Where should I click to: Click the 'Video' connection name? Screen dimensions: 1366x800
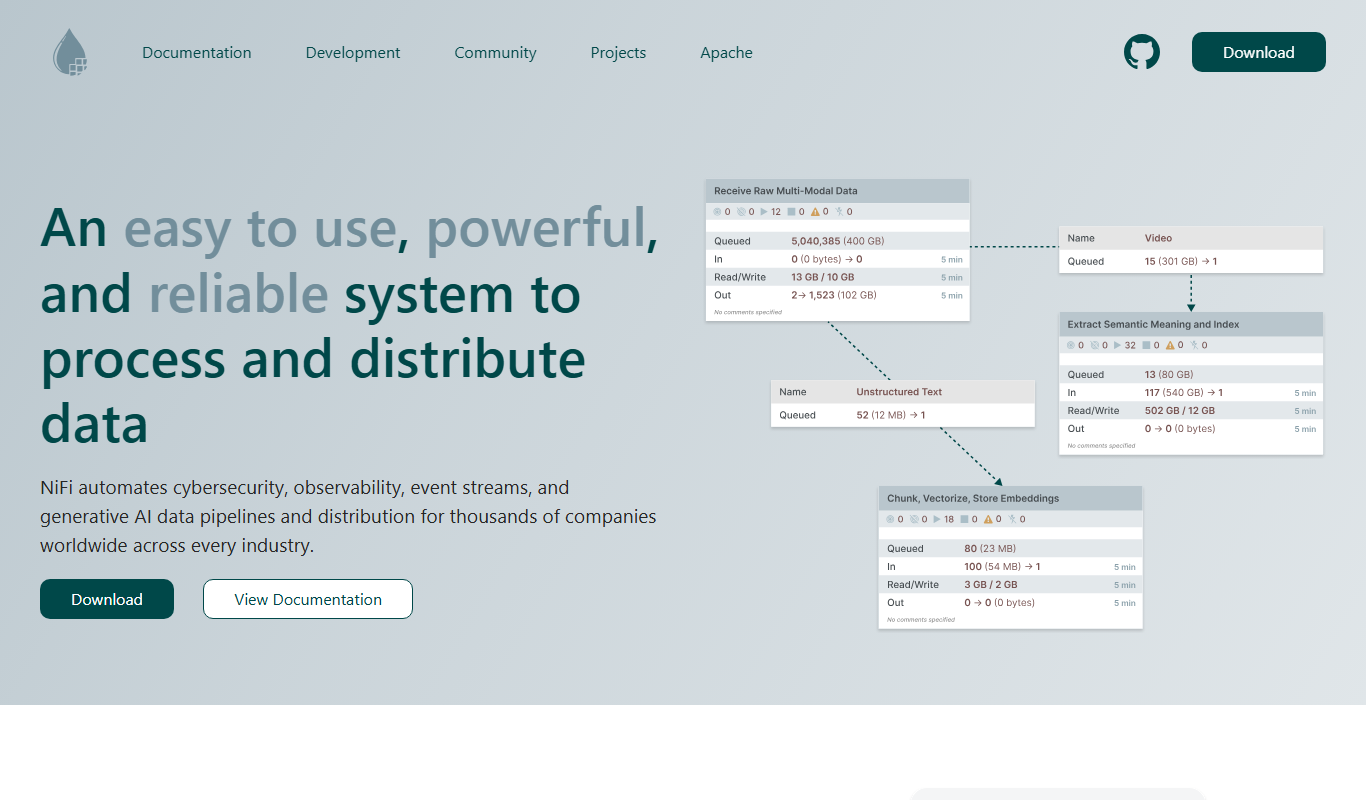tap(1158, 238)
